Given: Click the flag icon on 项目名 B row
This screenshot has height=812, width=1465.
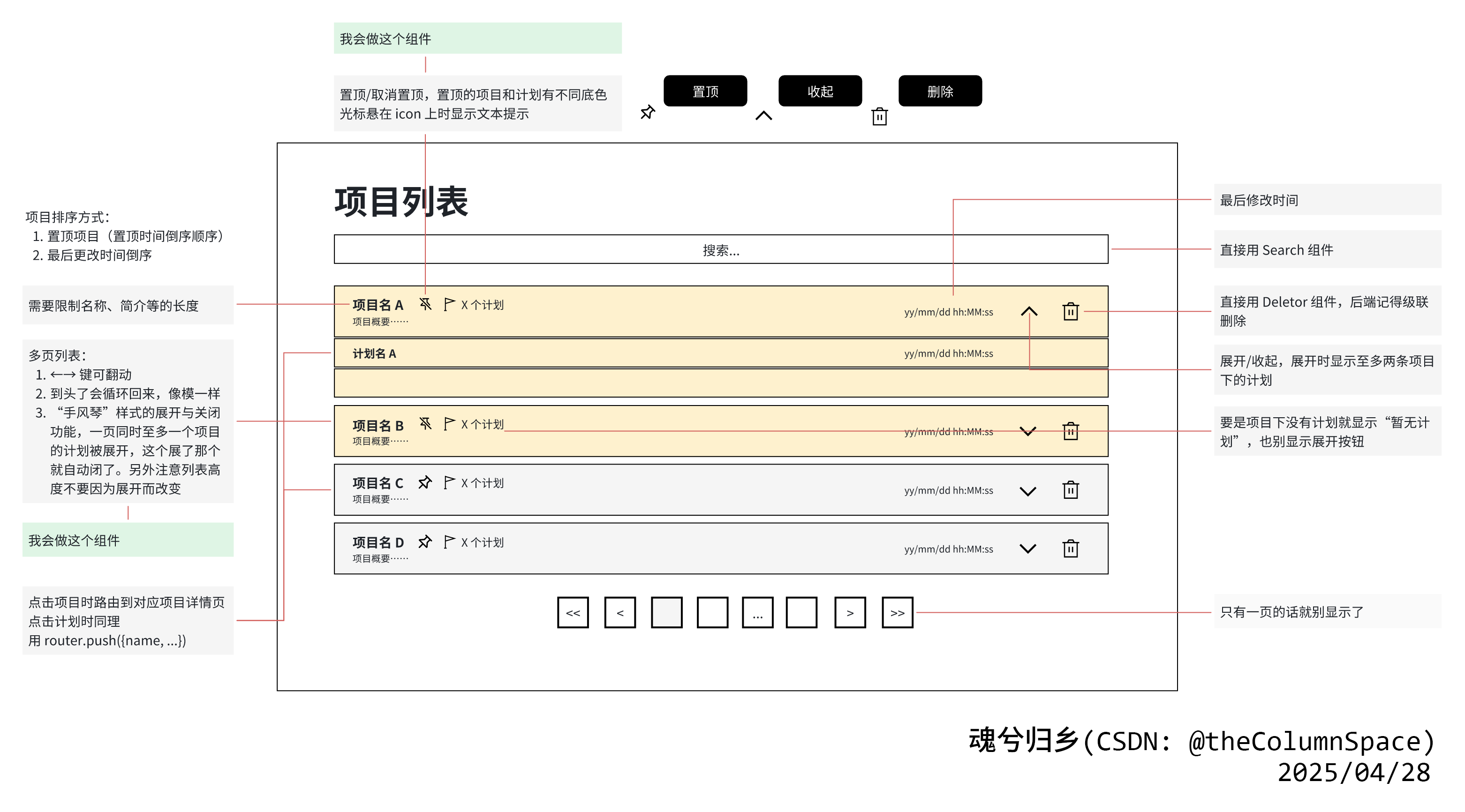Looking at the screenshot, I should pos(450,423).
